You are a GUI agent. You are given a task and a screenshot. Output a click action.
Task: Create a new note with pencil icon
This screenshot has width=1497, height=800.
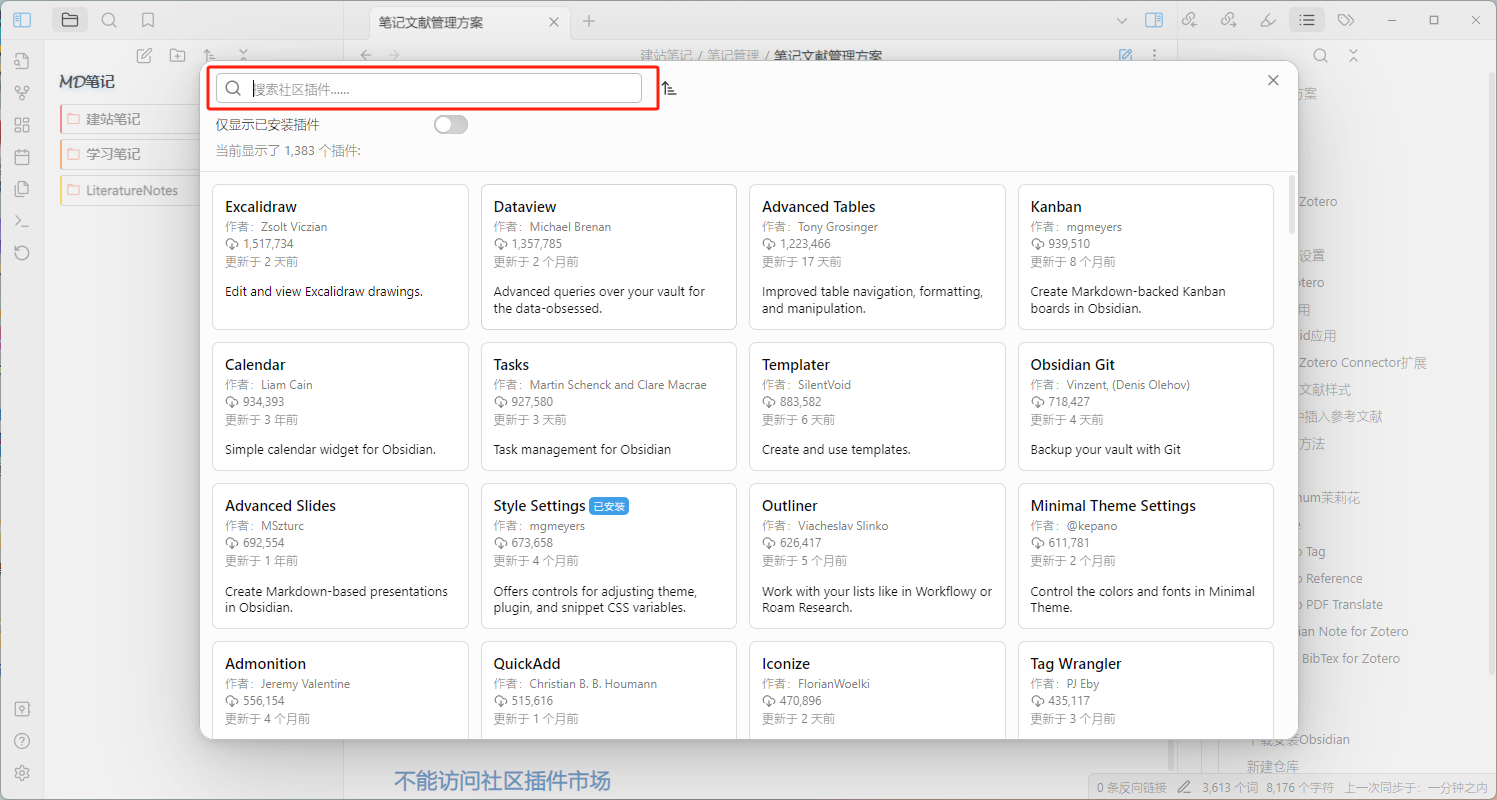[x=144, y=56]
